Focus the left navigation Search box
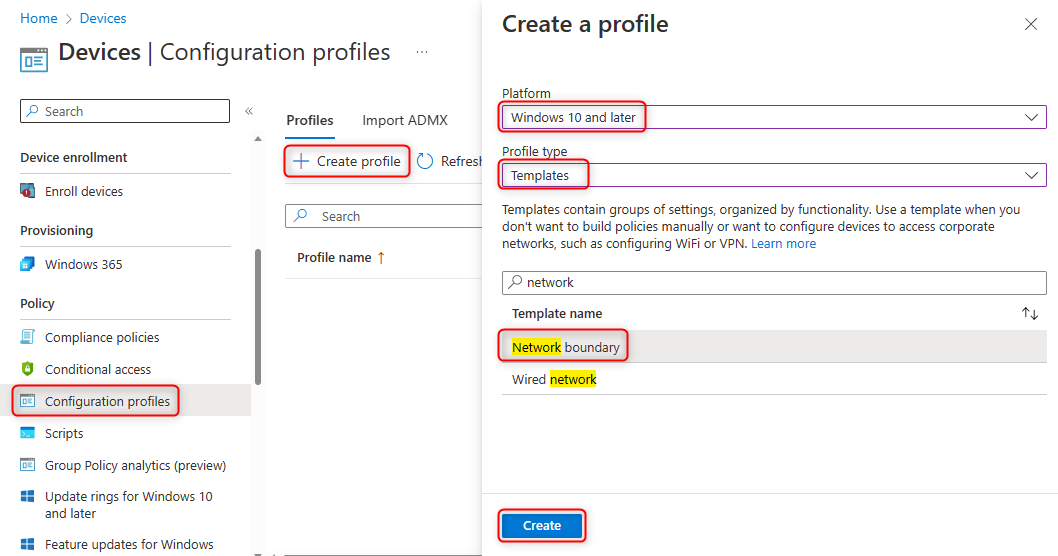The height and width of the screenshot is (556, 1058). coord(125,111)
